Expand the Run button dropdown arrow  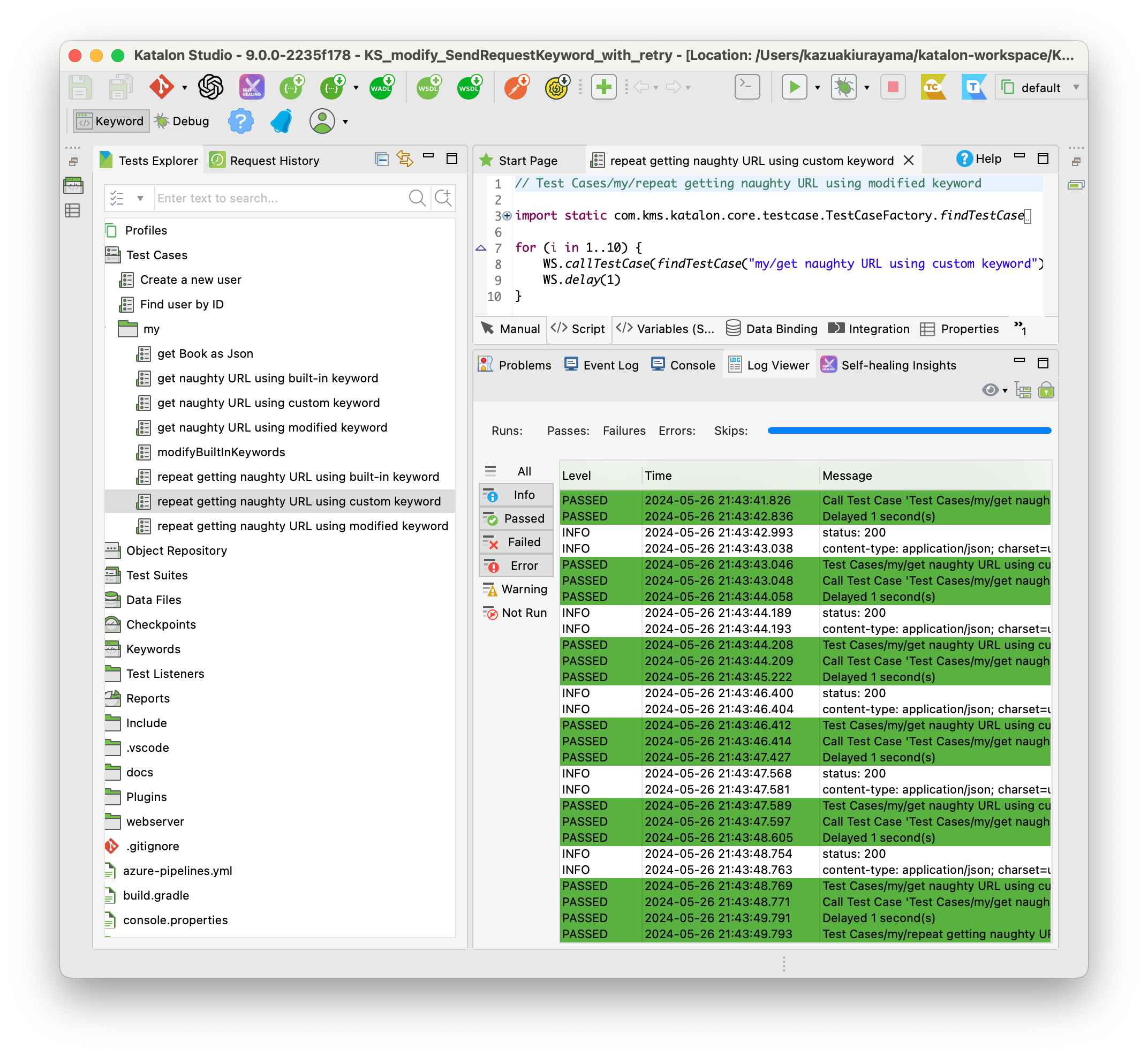pos(818,87)
